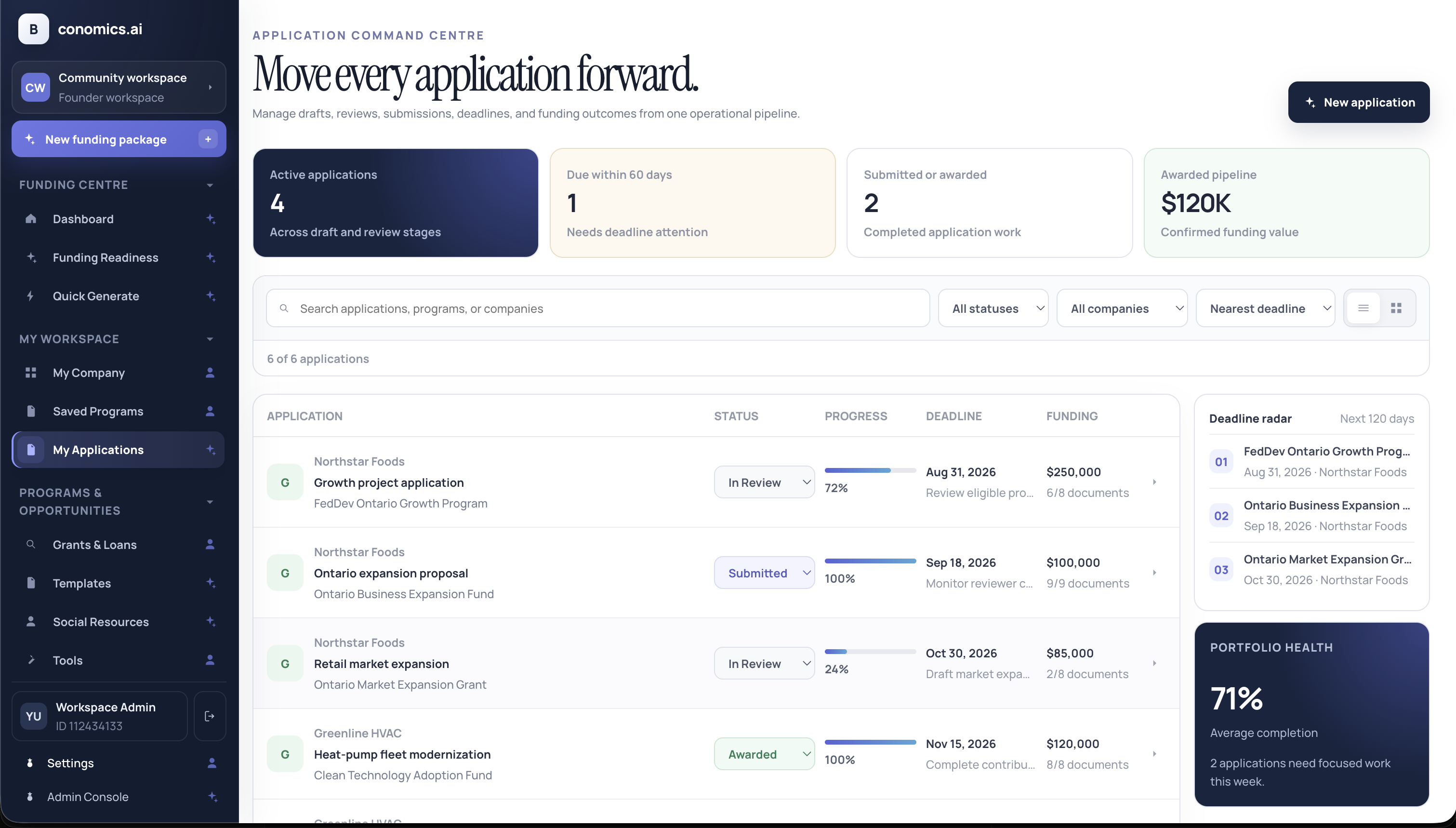This screenshot has width=1456, height=828.
Task: Click the Quick Generate lightning bolt icon
Action: tap(31, 296)
